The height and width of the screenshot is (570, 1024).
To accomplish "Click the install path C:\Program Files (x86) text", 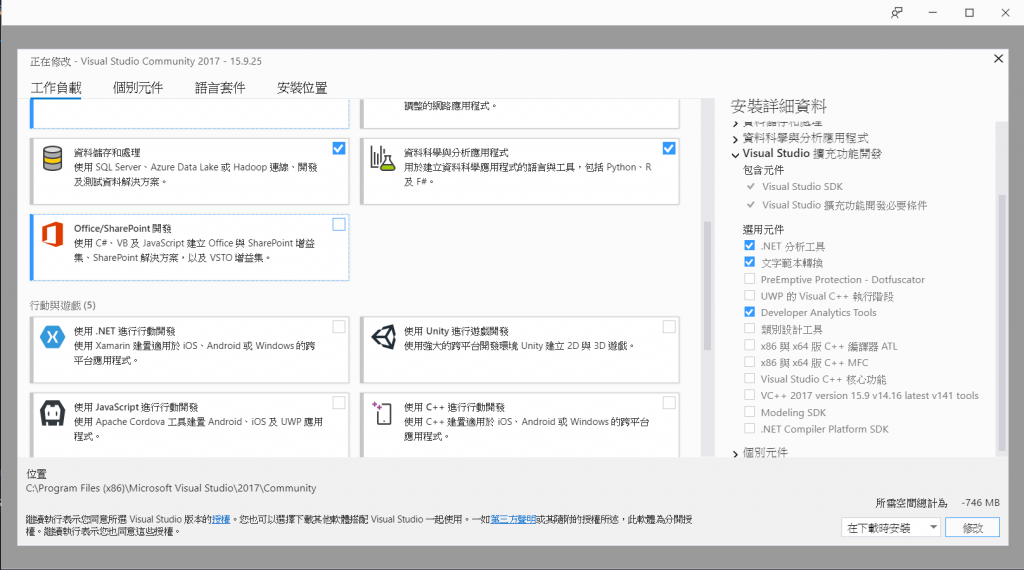I will tap(171, 488).
